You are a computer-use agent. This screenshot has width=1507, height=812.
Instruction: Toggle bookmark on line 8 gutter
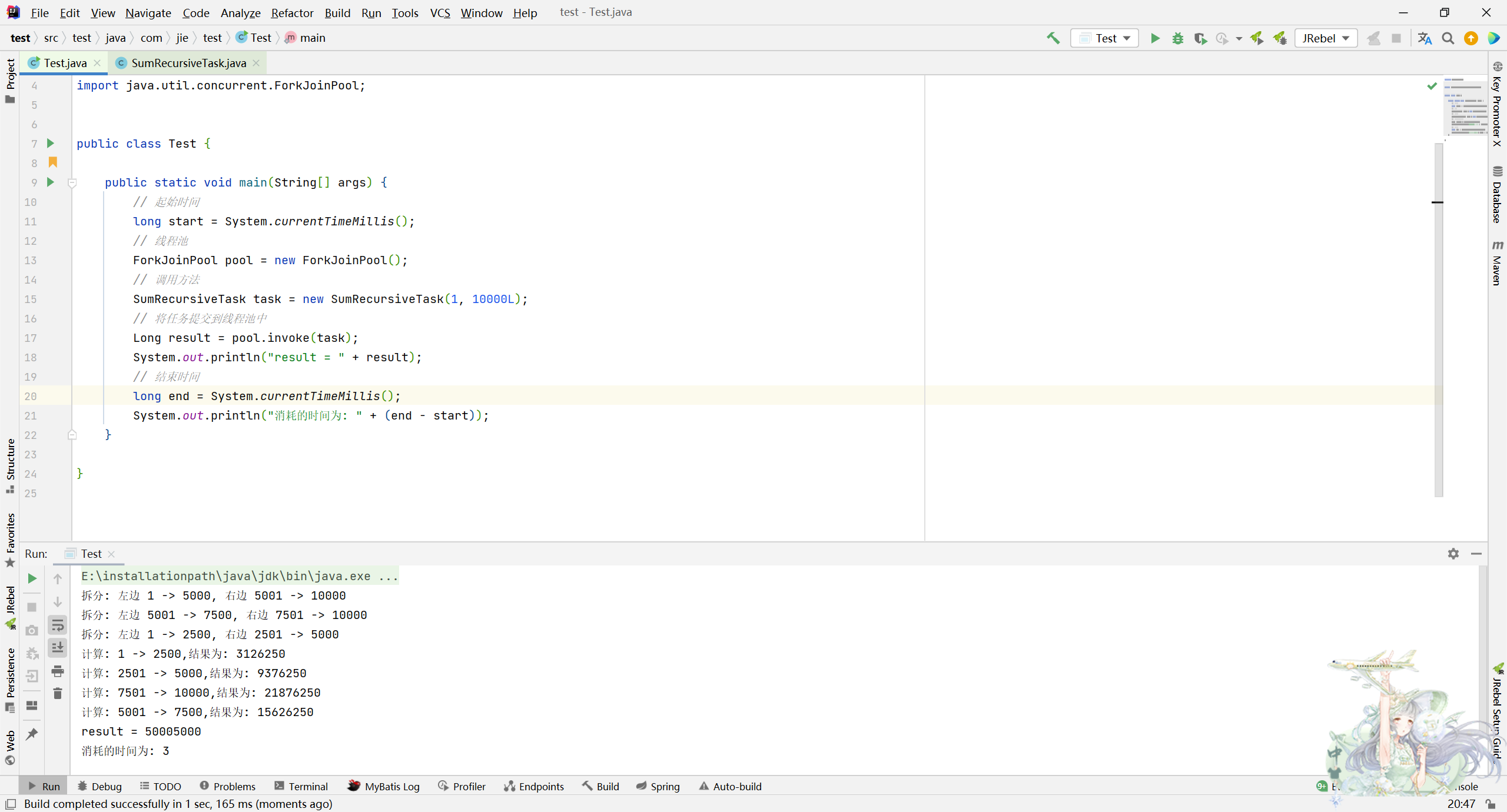point(53,162)
